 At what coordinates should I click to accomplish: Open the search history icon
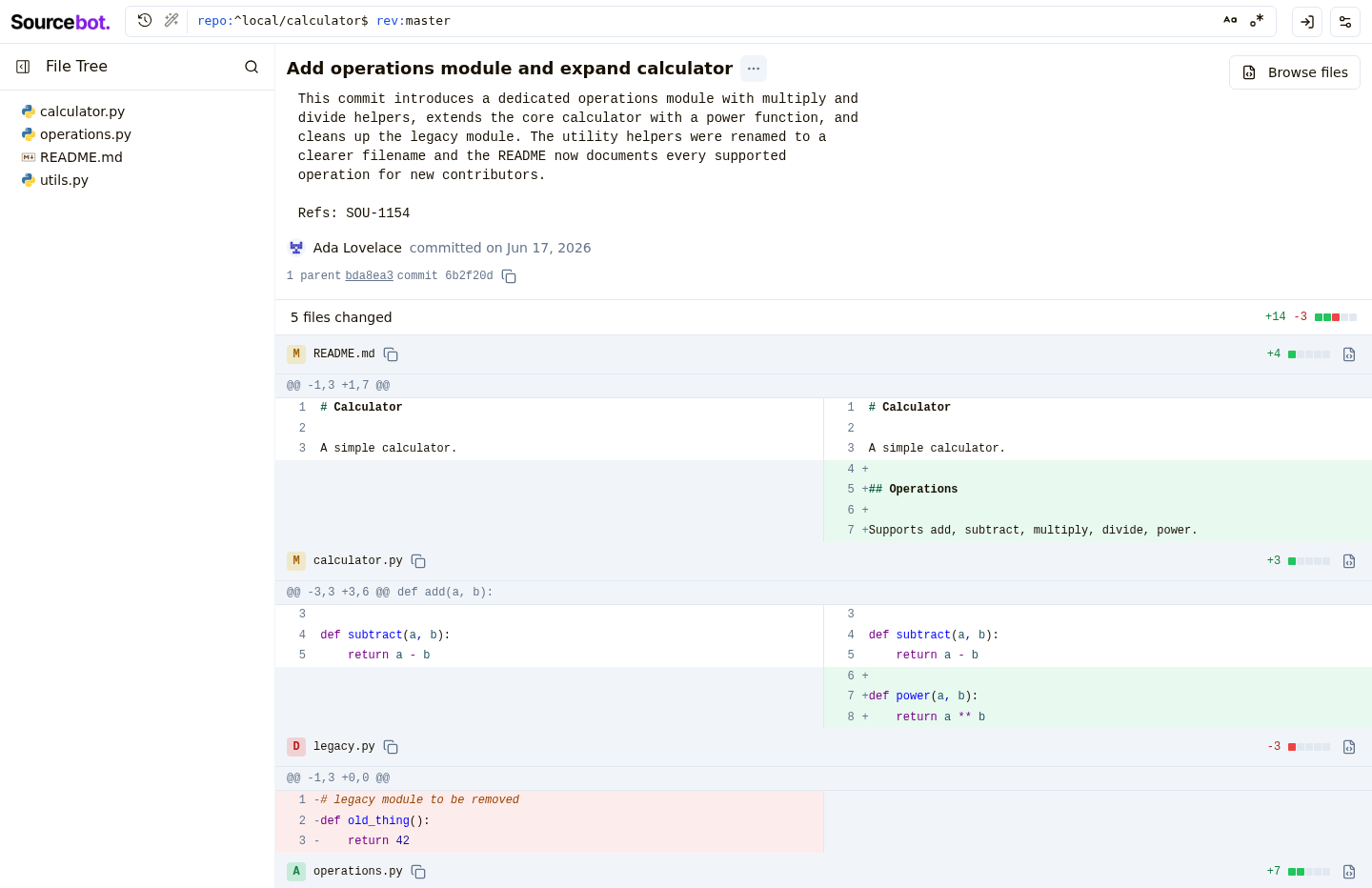[145, 20]
